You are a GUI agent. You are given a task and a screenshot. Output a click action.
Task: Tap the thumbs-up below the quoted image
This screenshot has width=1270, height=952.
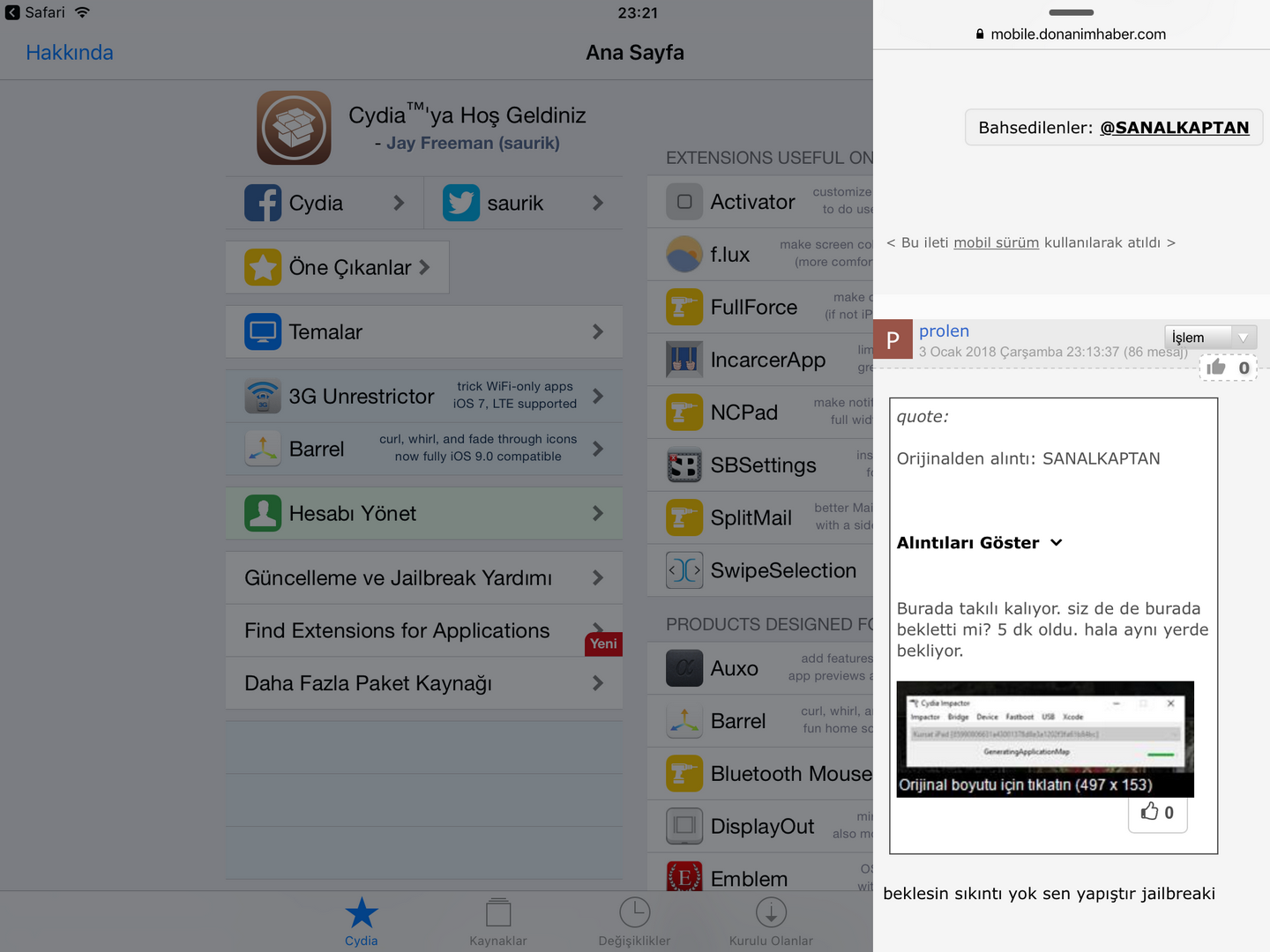[1150, 811]
